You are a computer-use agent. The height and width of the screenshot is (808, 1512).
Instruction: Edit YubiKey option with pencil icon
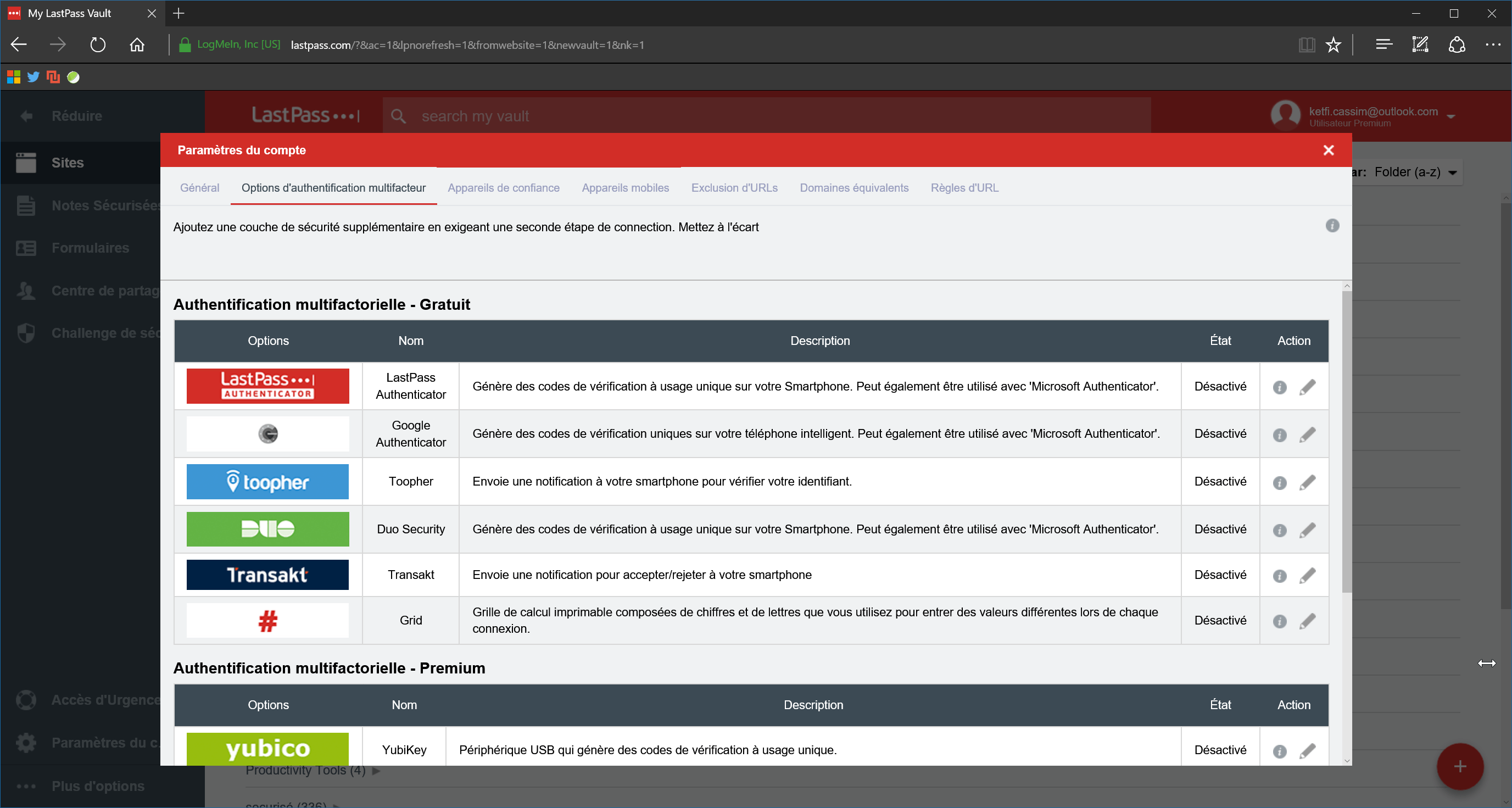(x=1307, y=751)
